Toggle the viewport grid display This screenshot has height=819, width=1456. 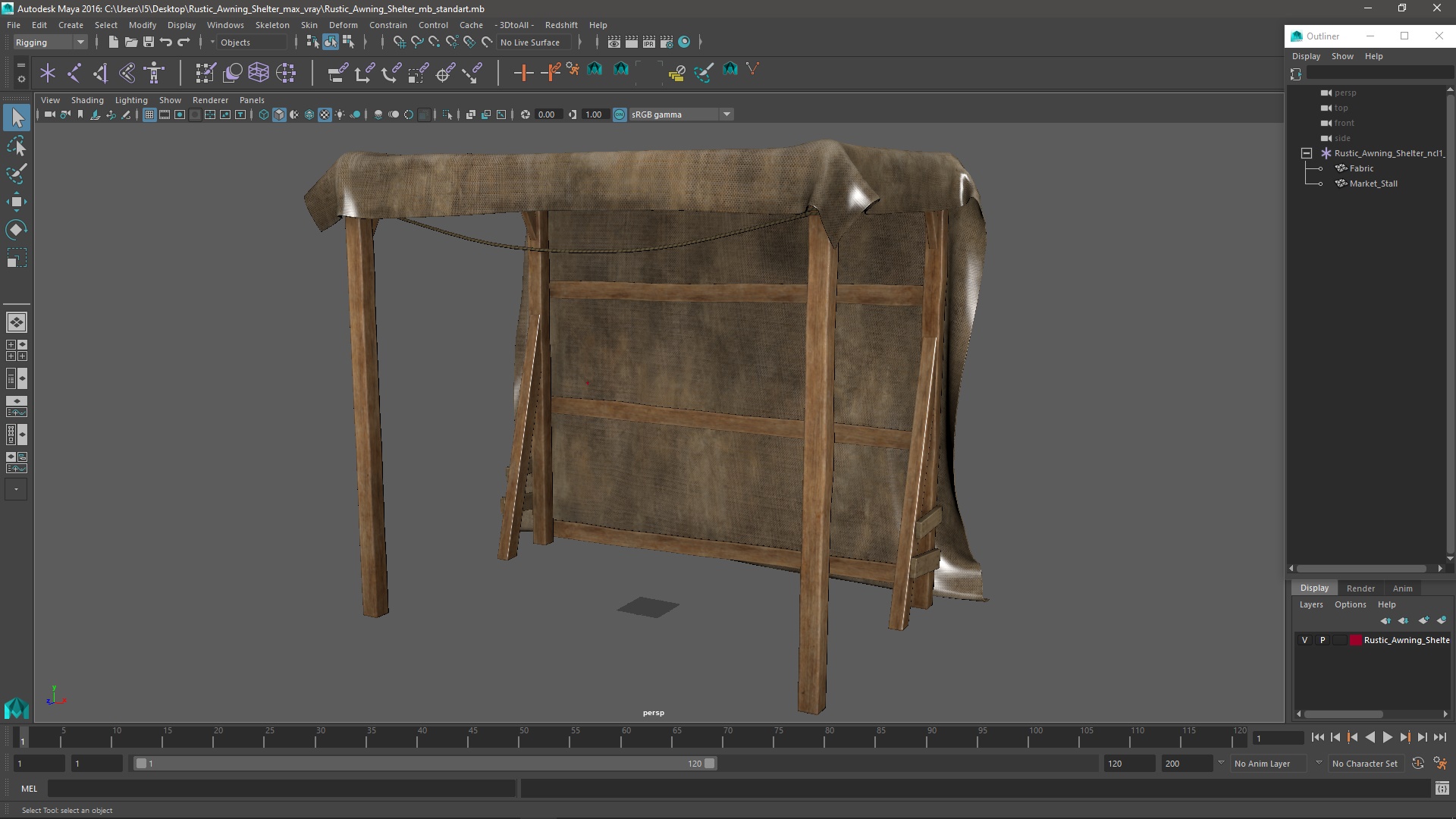[149, 115]
